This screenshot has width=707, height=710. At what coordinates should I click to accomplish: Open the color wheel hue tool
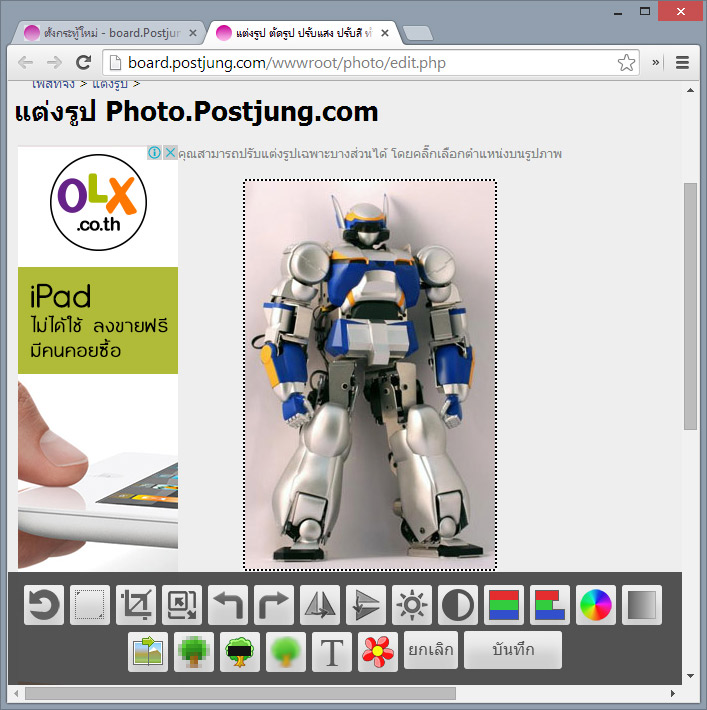pos(596,605)
